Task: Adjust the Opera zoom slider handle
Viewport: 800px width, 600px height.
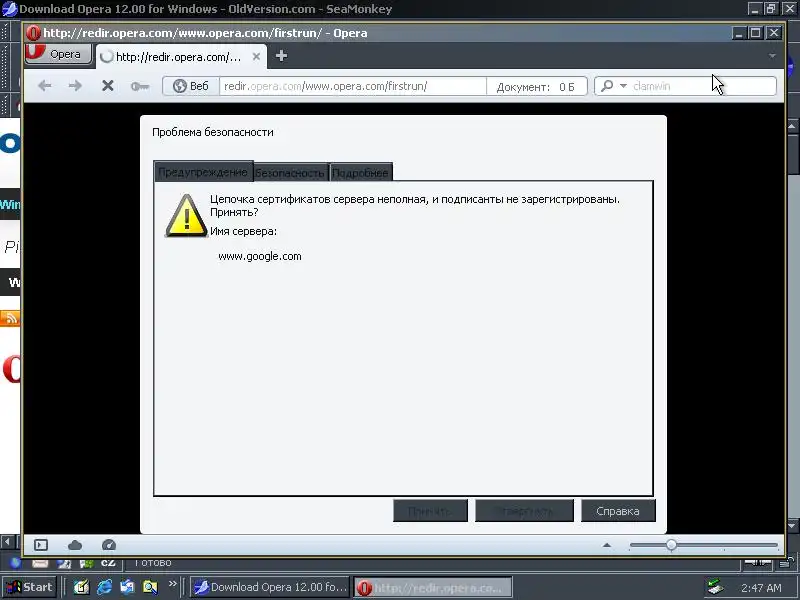Action: click(671, 545)
